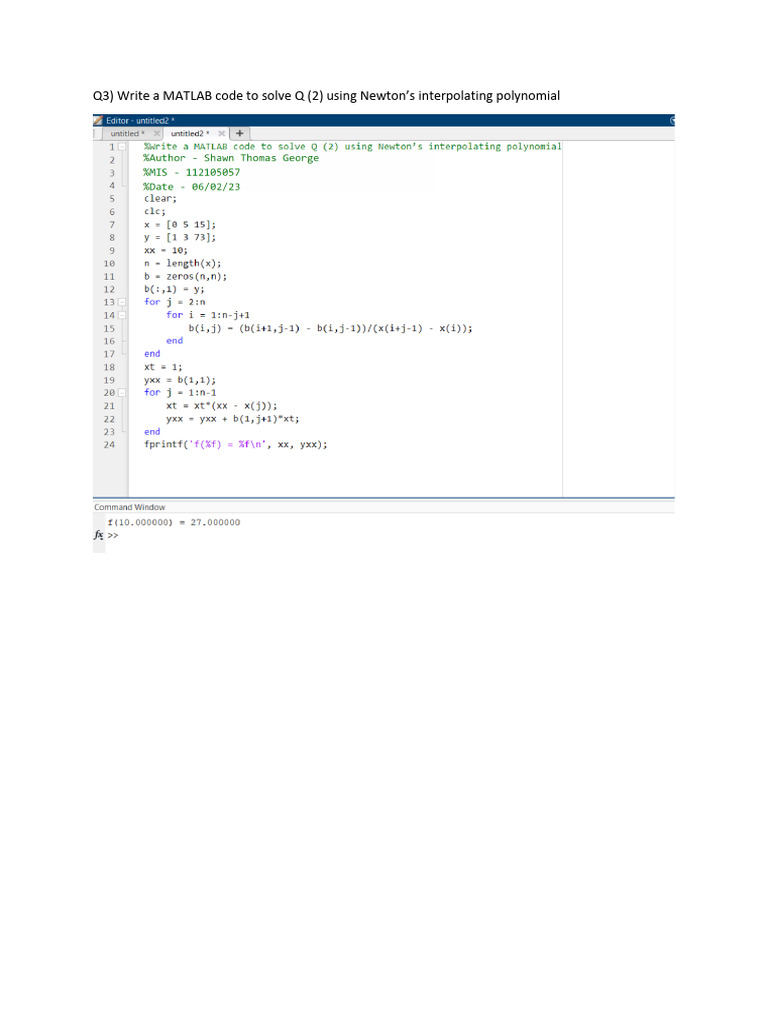Click the editor actions button at top right

point(672,120)
